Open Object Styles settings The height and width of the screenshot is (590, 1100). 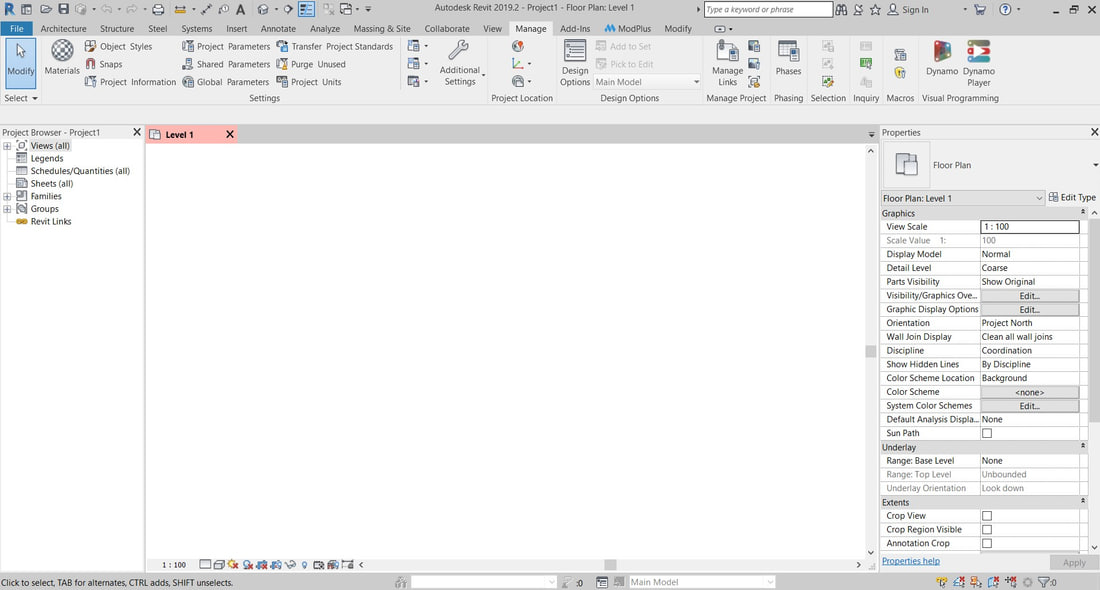point(119,46)
